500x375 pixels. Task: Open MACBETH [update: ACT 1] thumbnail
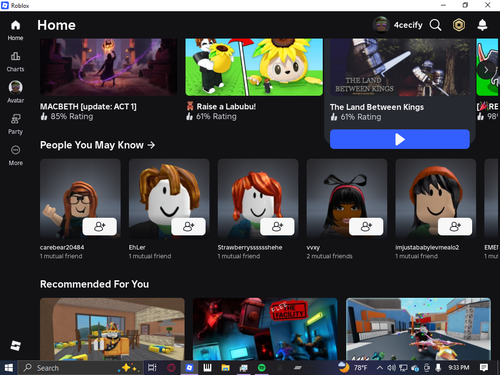pos(109,67)
